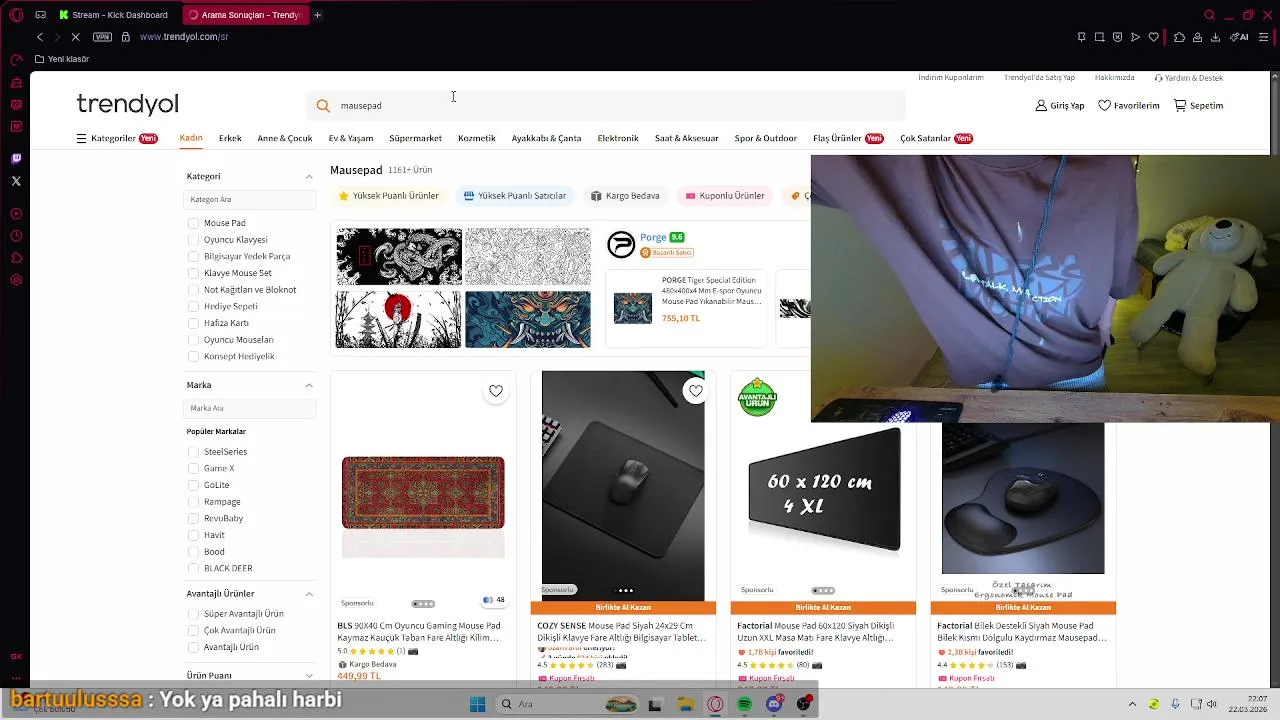Open the Yeni klasör bookmarks folder
Image resolution: width=1280 pixels, height=720 pixels.
tap(62, 59)
